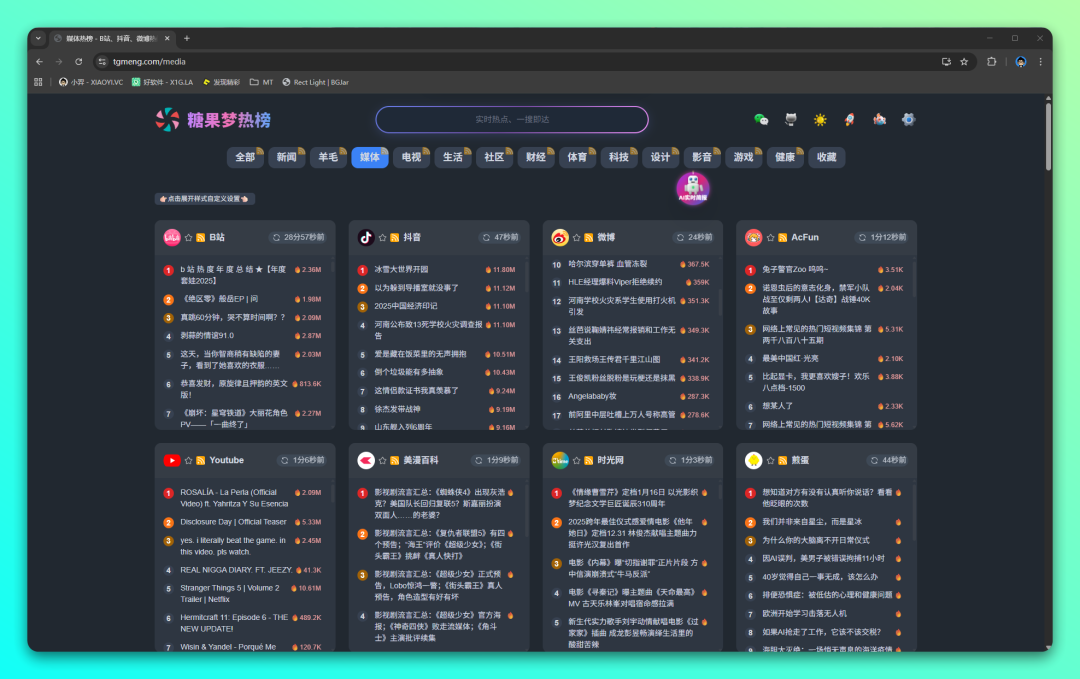Select the 新闻 category tab

(x=287, y=157)
